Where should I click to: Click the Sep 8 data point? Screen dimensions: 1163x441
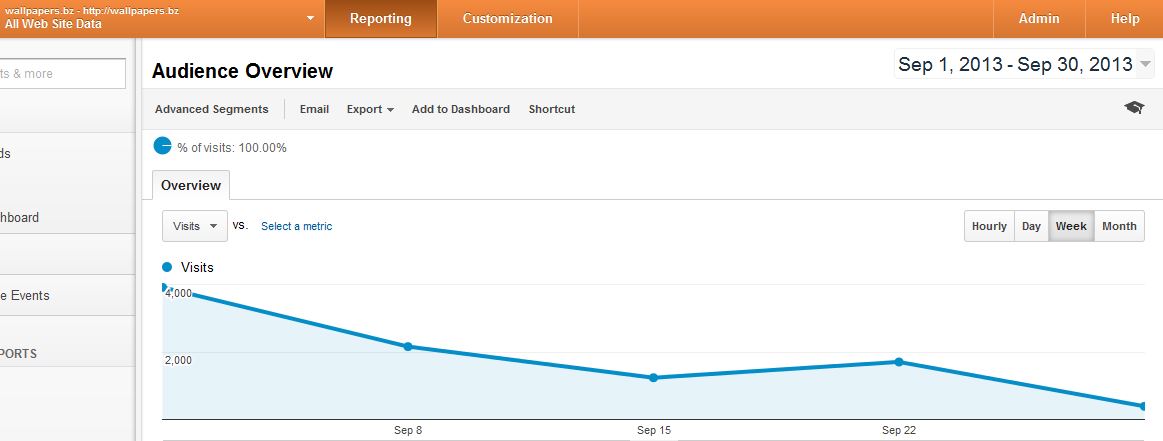pos(408,346)
